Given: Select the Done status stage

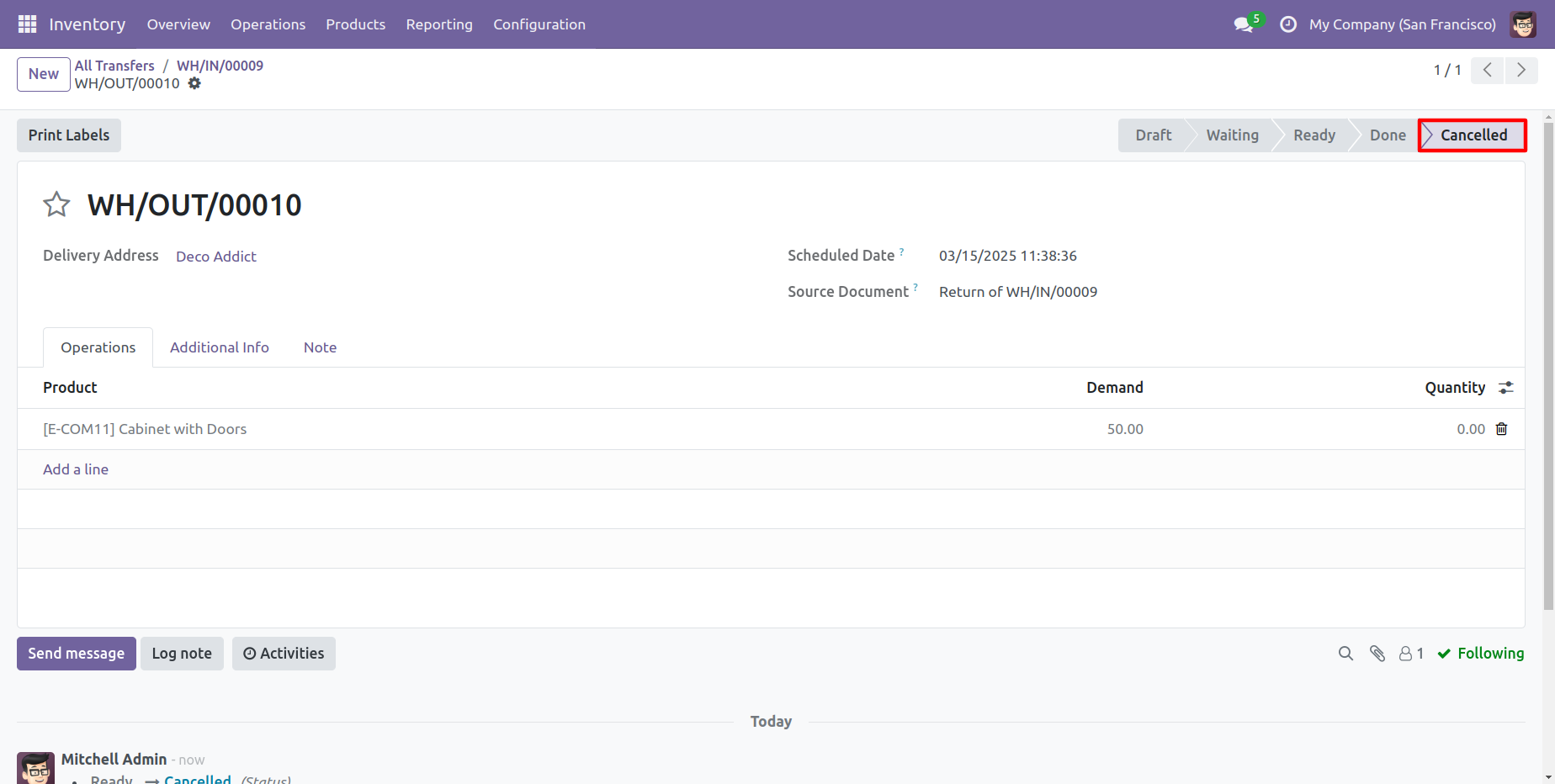Looking at the screenshot, I should click(1388, 135).
